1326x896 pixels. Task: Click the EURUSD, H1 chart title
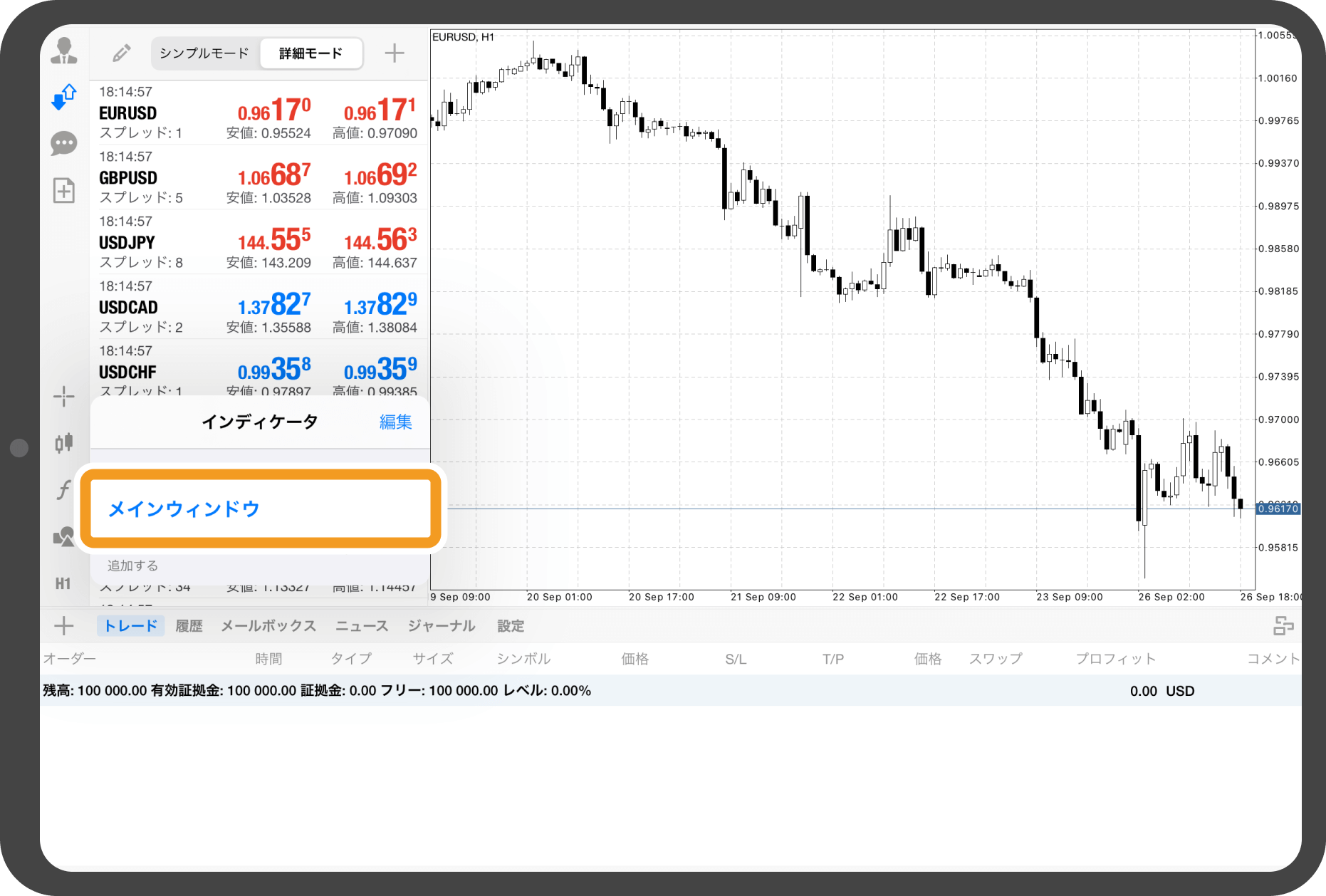(463, 37)
